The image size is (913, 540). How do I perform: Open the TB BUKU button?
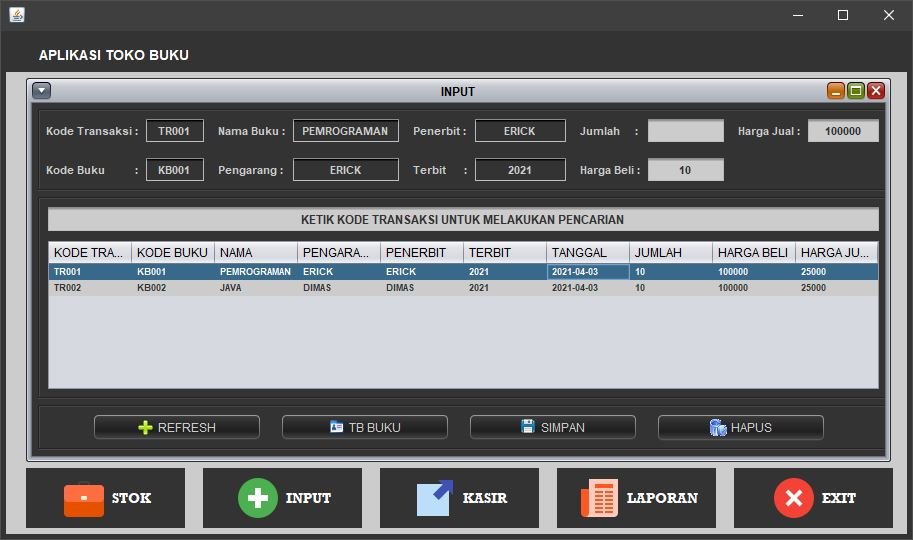pos(365,427)
